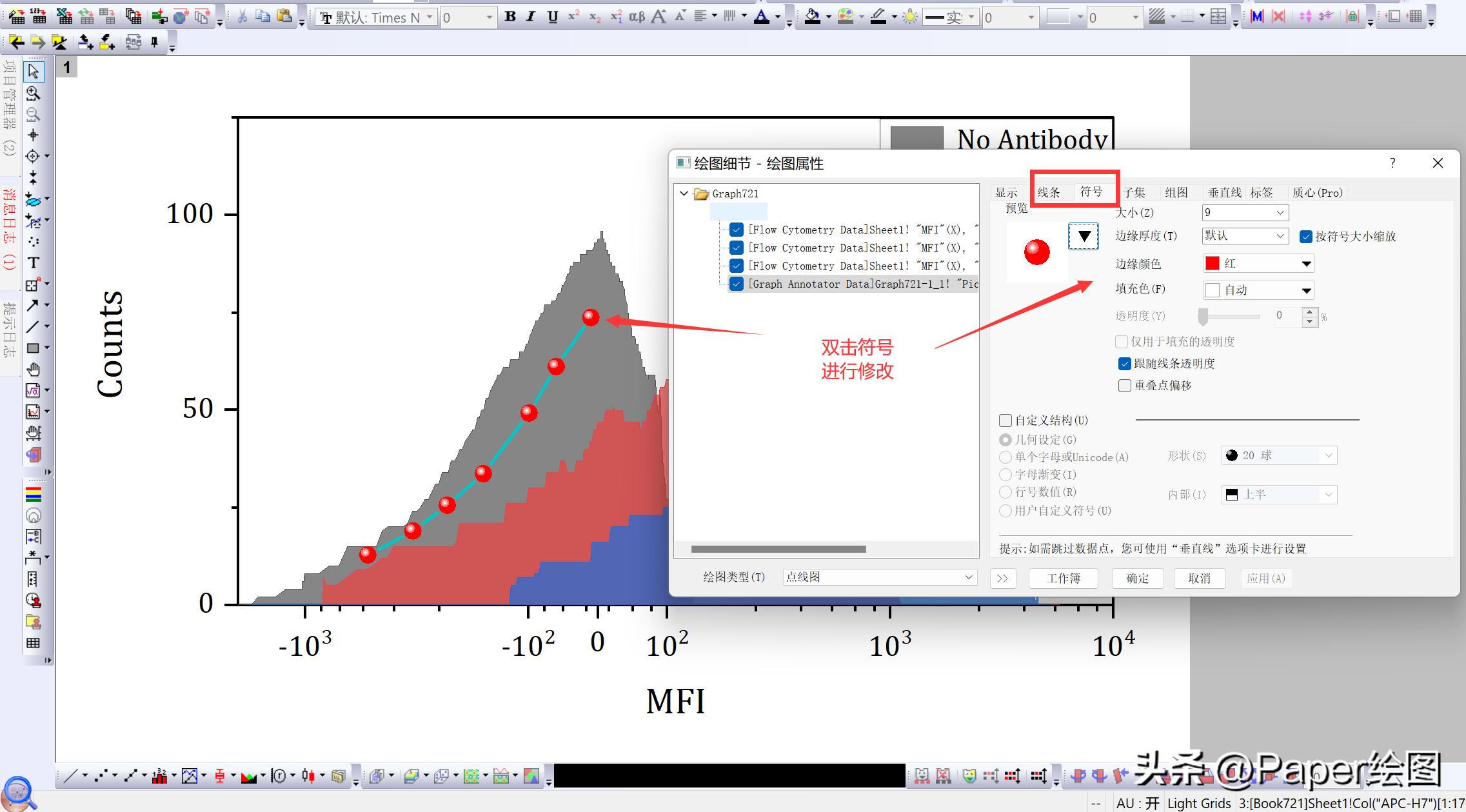Screen dimensions: 1466x812
Task: Enable the '自定义结构(U)' checkbox
Action: click(x=1005, y=421)
